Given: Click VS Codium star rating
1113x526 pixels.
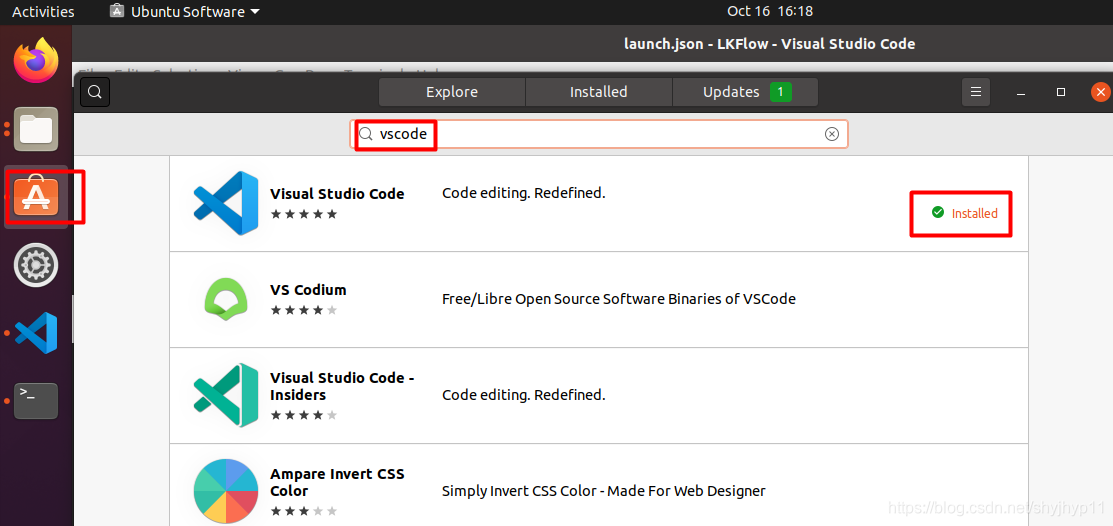Looking at the screenshot, I should (304, 310).
